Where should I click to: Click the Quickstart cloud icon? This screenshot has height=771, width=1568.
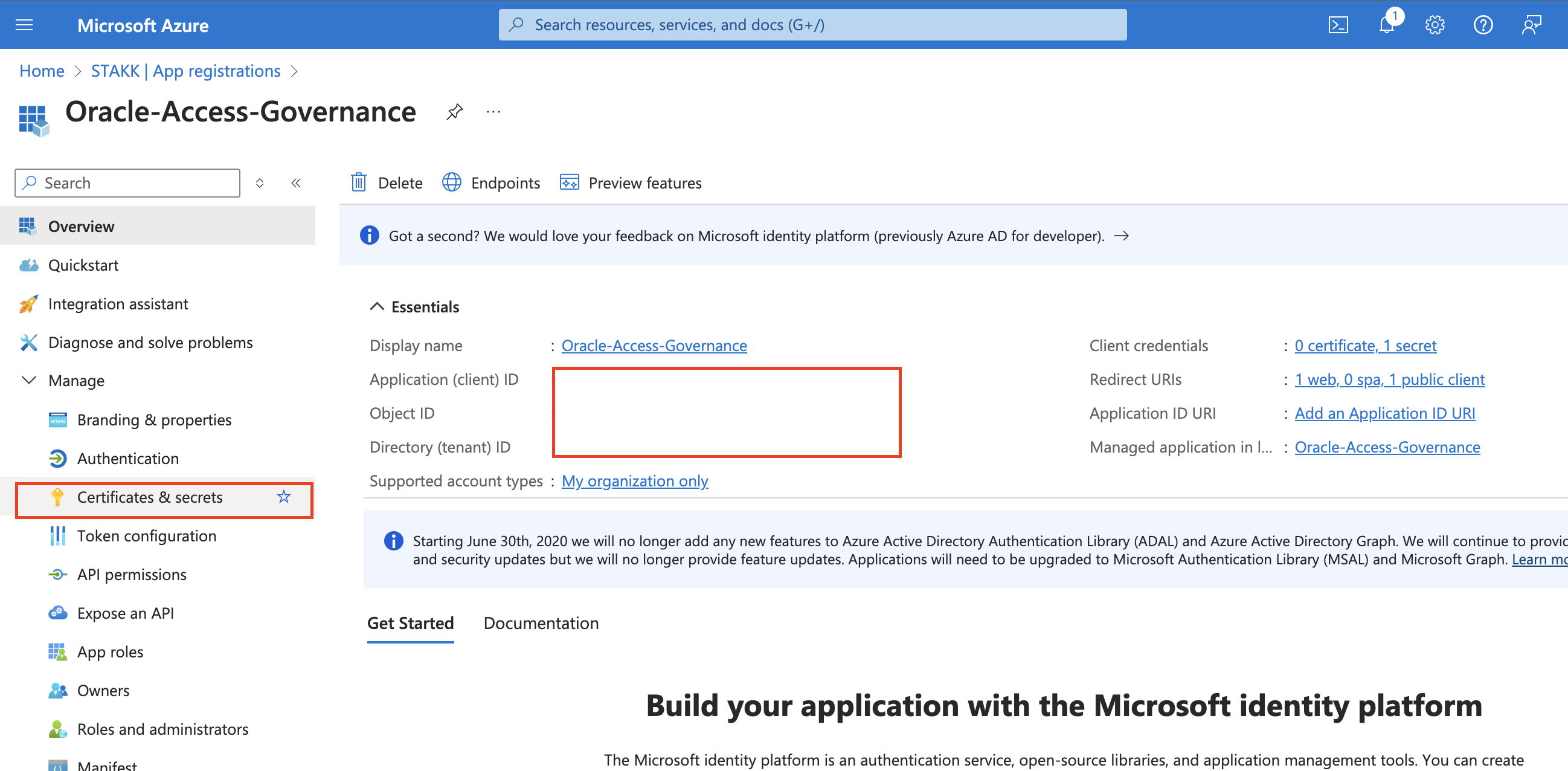click(x=28, y=265)
